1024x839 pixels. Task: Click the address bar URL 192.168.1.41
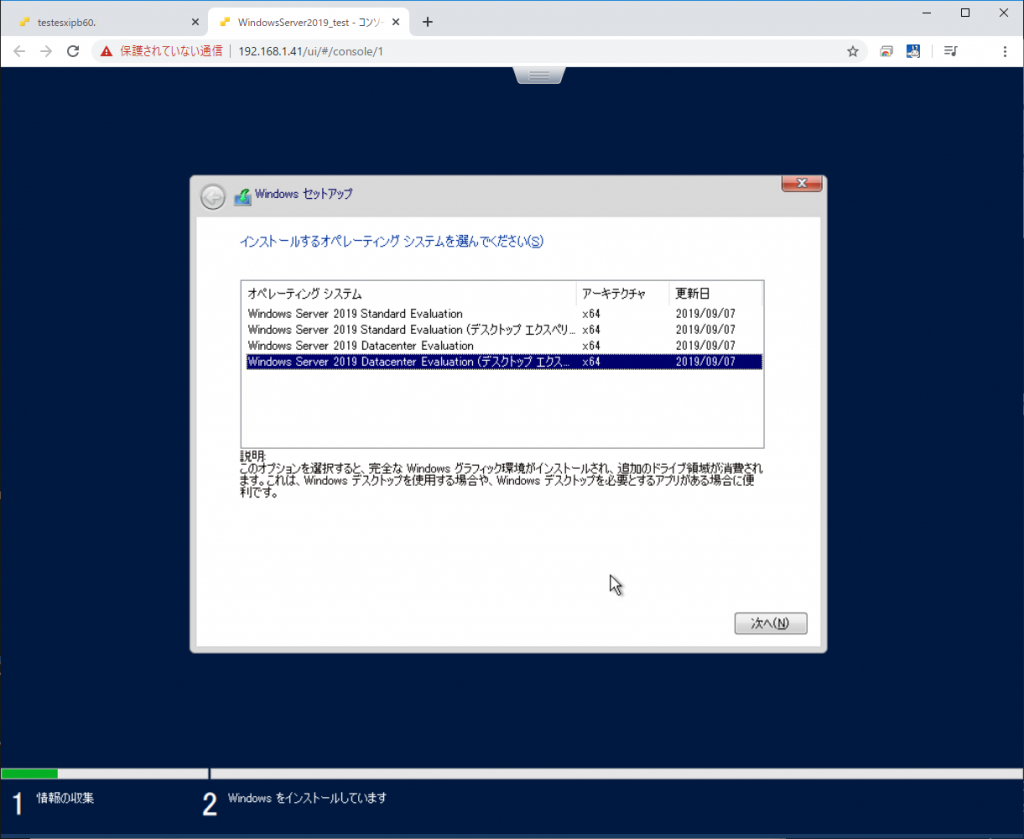(x=310, y=51)
